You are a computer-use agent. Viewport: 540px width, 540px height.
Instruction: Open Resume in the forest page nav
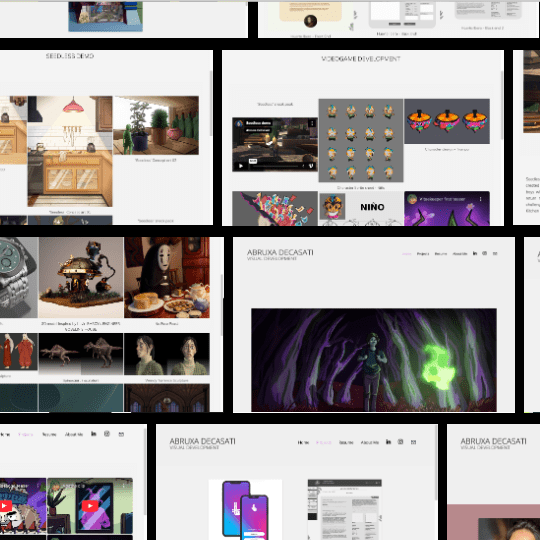(440, 254)
